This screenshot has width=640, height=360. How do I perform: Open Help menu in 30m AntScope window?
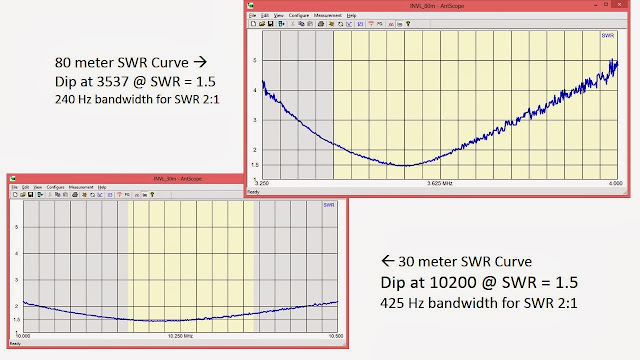(102, 187)
